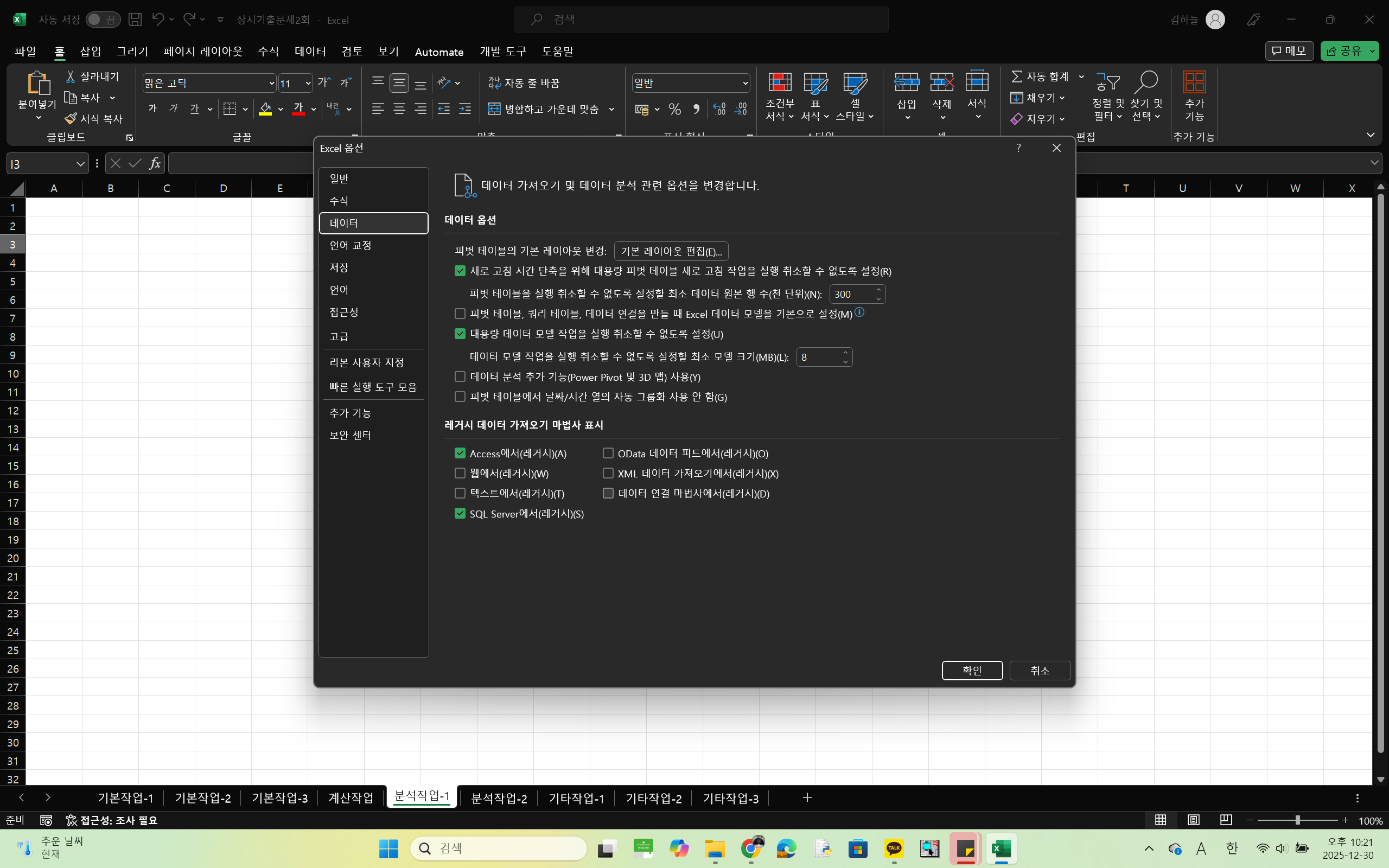Open Find & Select (찾기 및 선택)

pyautogui.click(x=1146, y=97)
